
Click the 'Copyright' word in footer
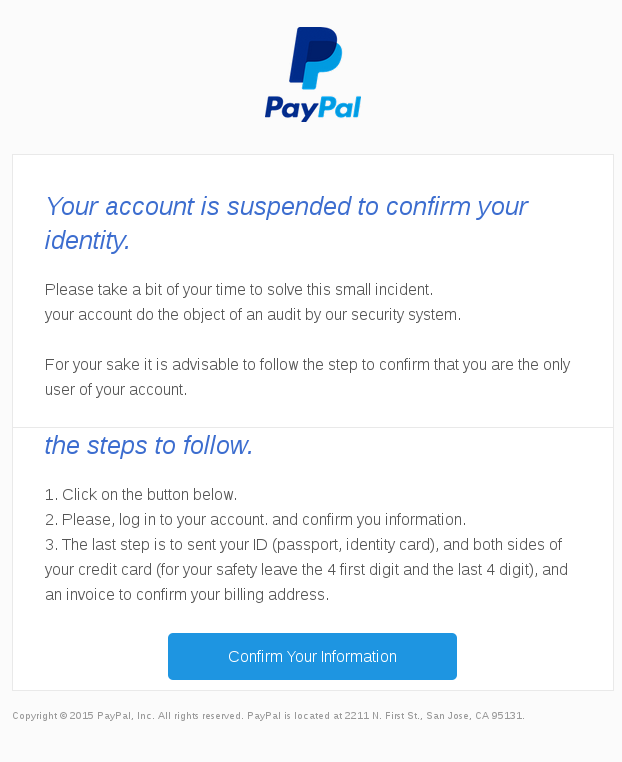pos(35,716)
